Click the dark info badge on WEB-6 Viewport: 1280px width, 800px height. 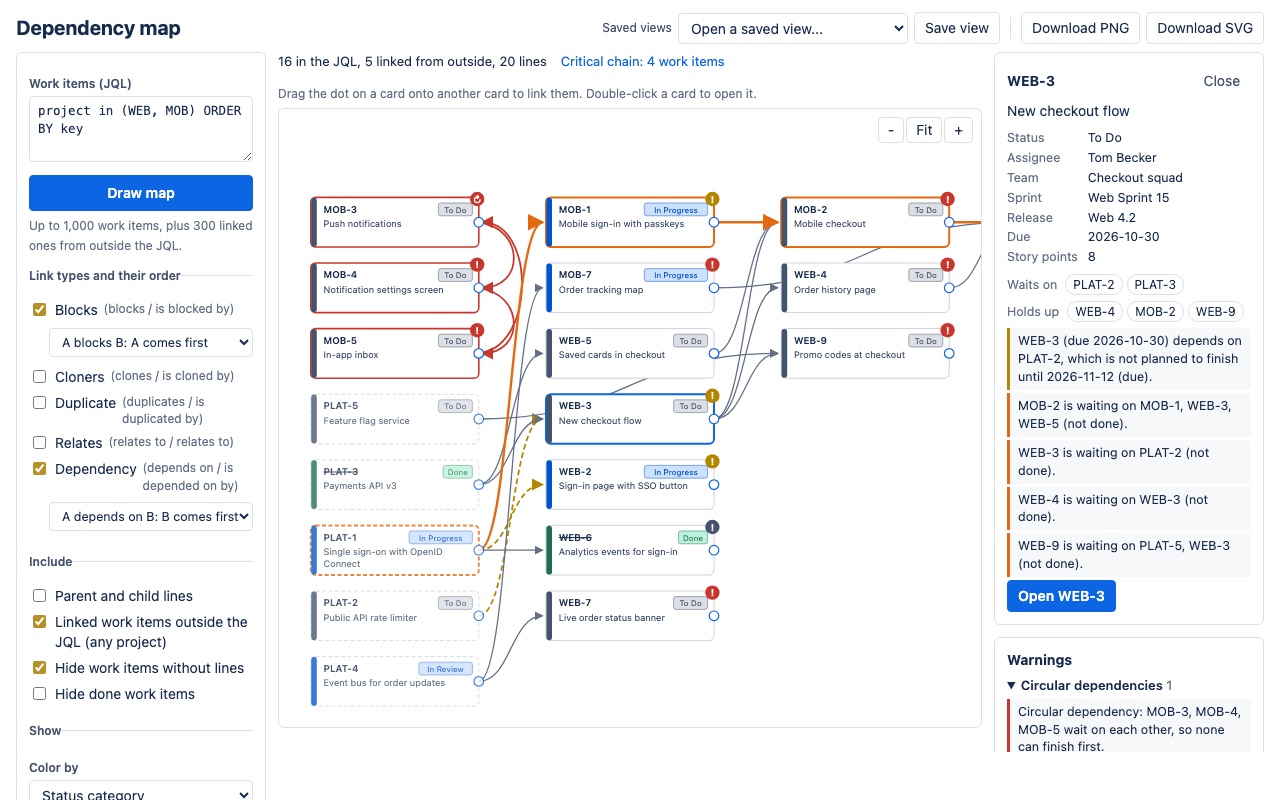point(712,527)
